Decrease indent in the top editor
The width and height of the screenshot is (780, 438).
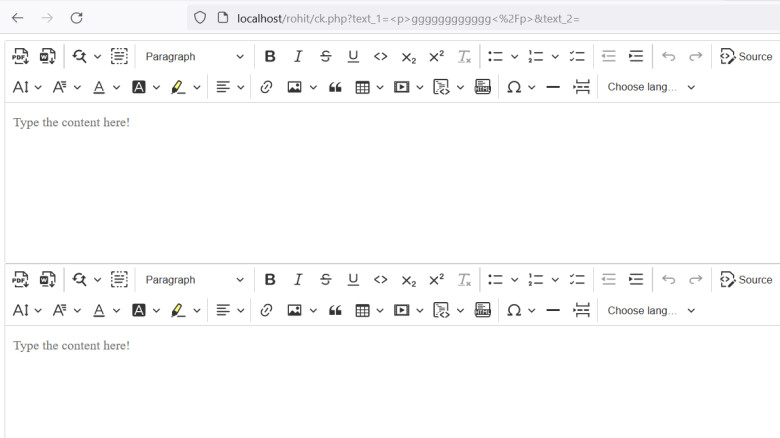(x=608, y=56)
